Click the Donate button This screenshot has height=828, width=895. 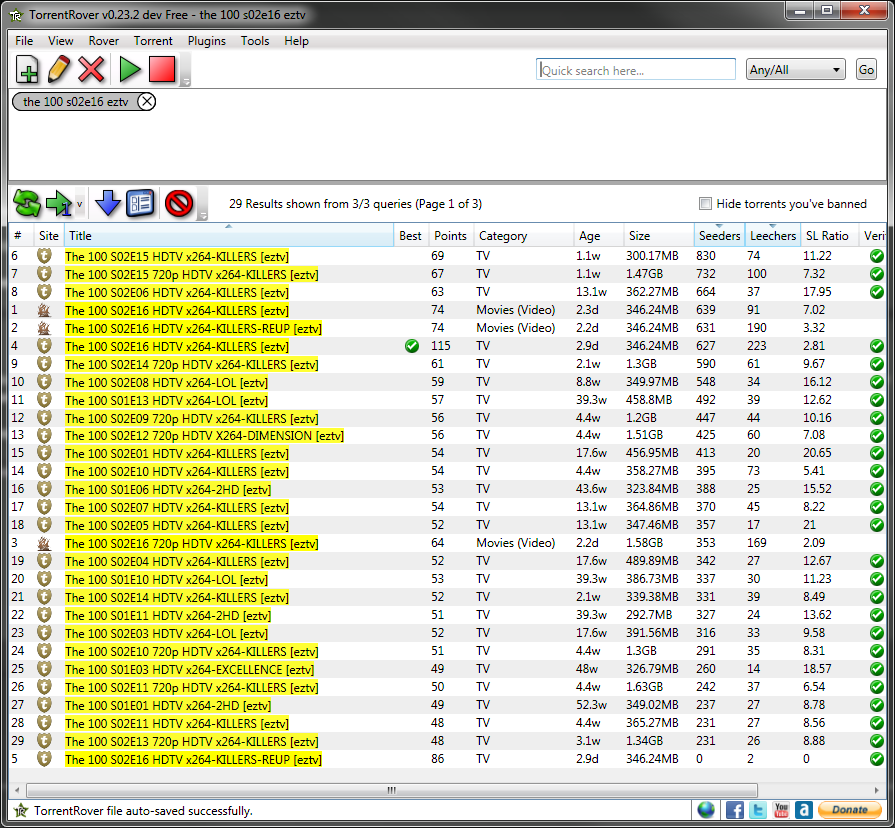pos(849,810)
